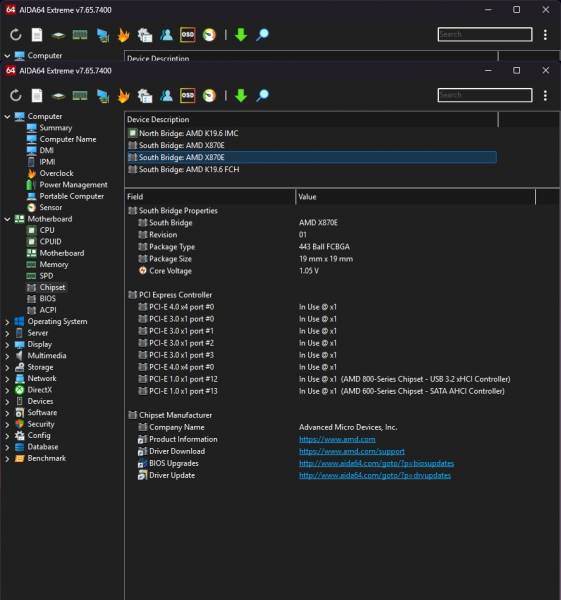Expand Server tree node
This screenshot has height=600, width=561.
pyautogui.click(x=7, y=333)
